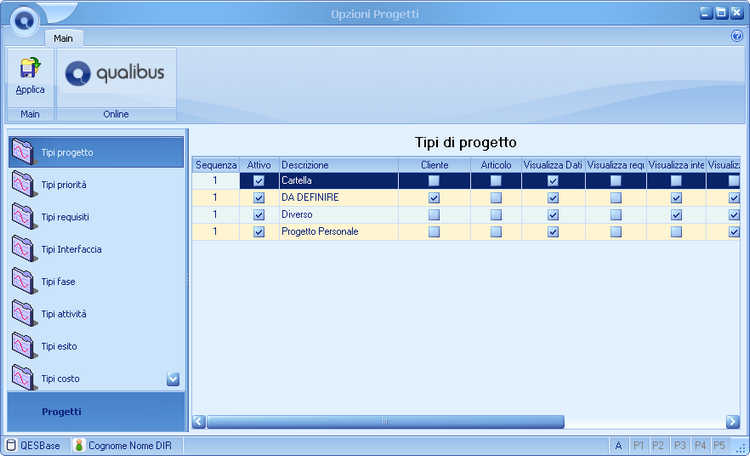Select the Progetto Personale description cell
The width and height of the screenshot is (750, 456).
tap(339, 232)
